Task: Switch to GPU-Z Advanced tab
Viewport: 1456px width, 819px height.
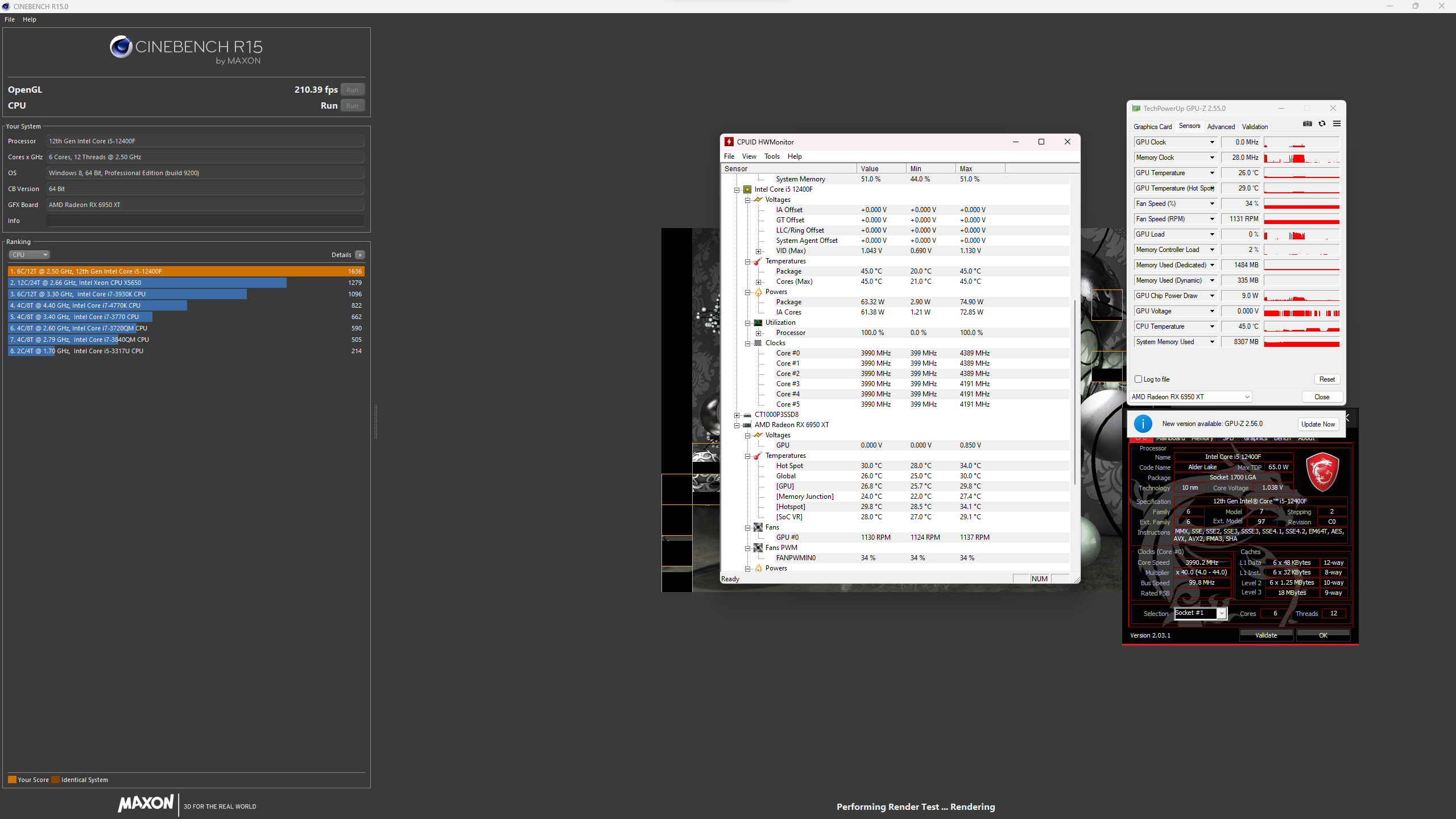Action: click(1221, 127)
